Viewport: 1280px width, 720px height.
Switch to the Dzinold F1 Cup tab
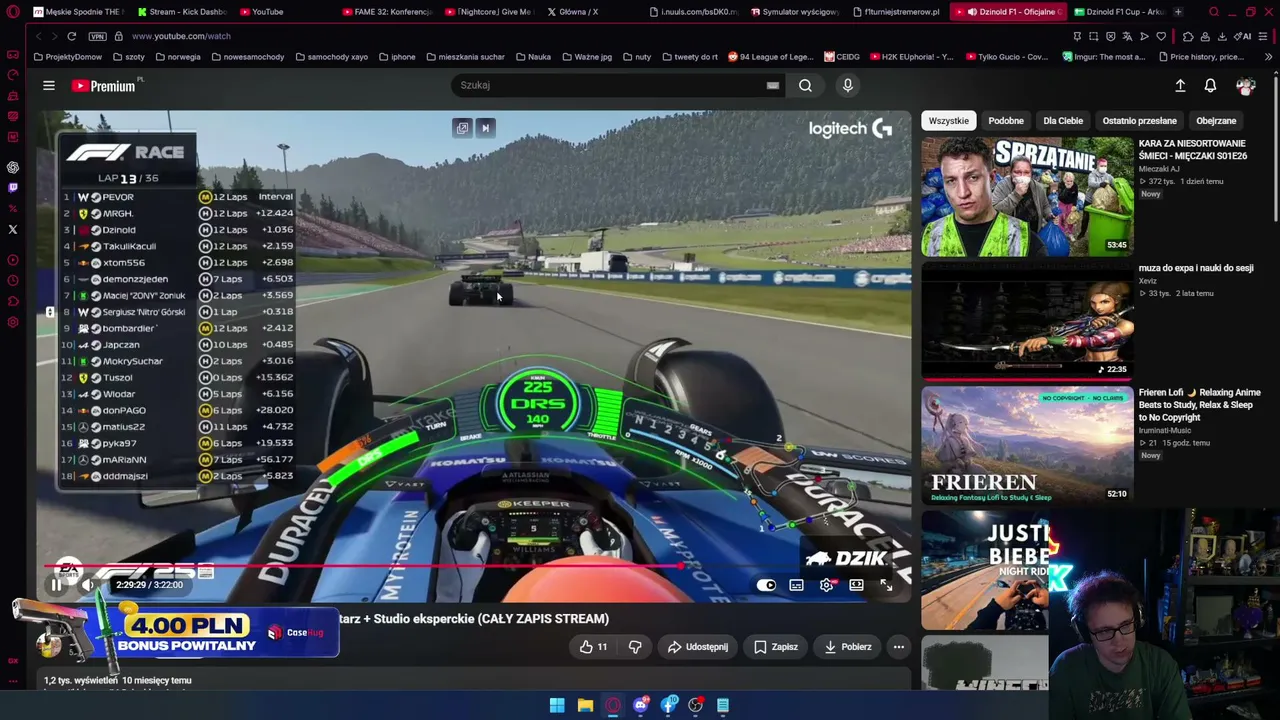click(x=1118, y=12)
